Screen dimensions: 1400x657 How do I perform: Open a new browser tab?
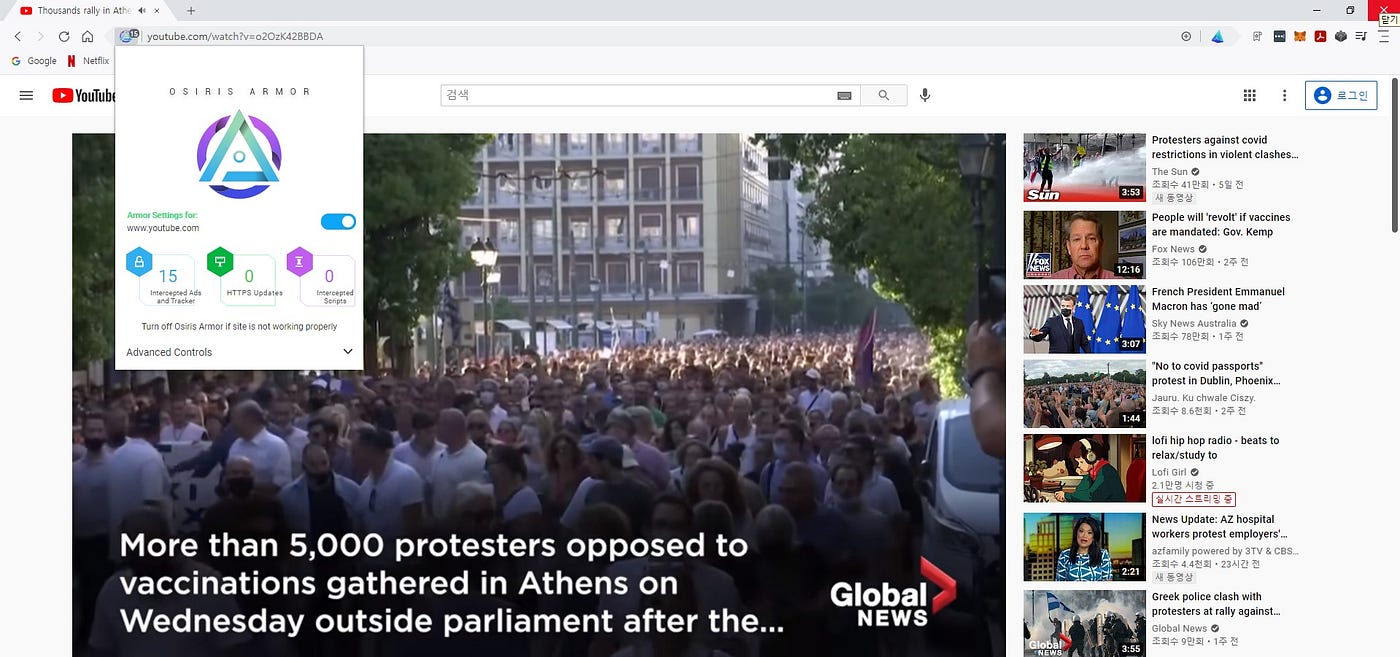point(190,10)
